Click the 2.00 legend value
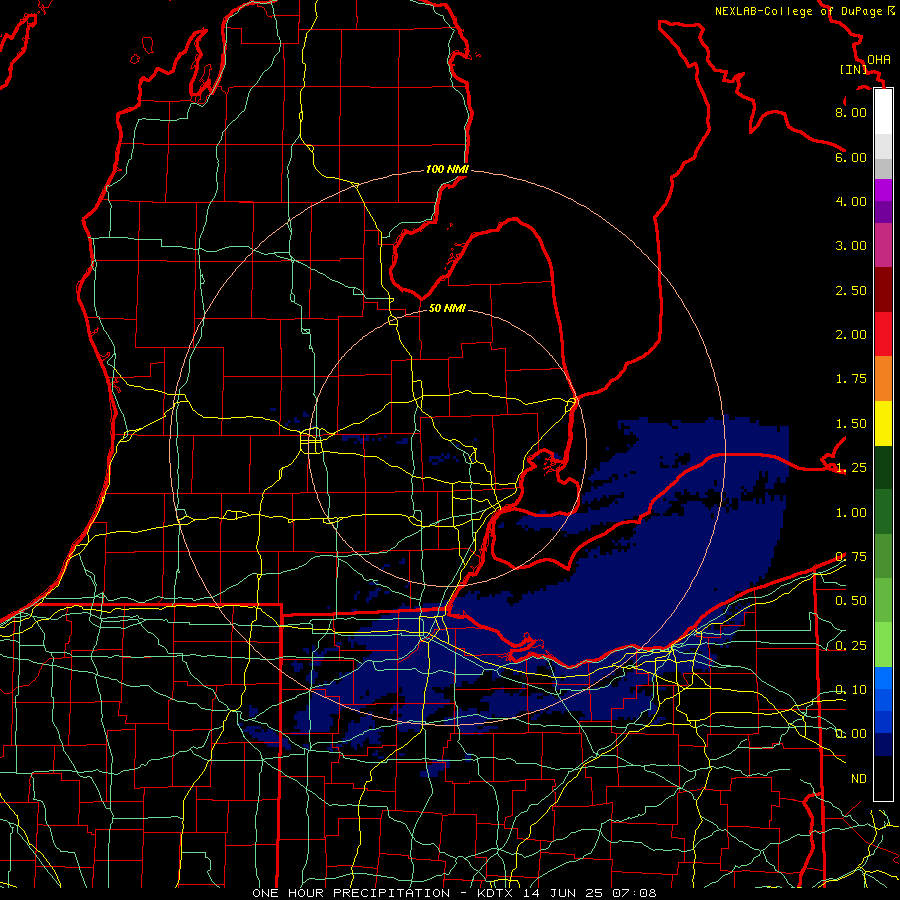The image size is (900, 900). coord(851,335)
